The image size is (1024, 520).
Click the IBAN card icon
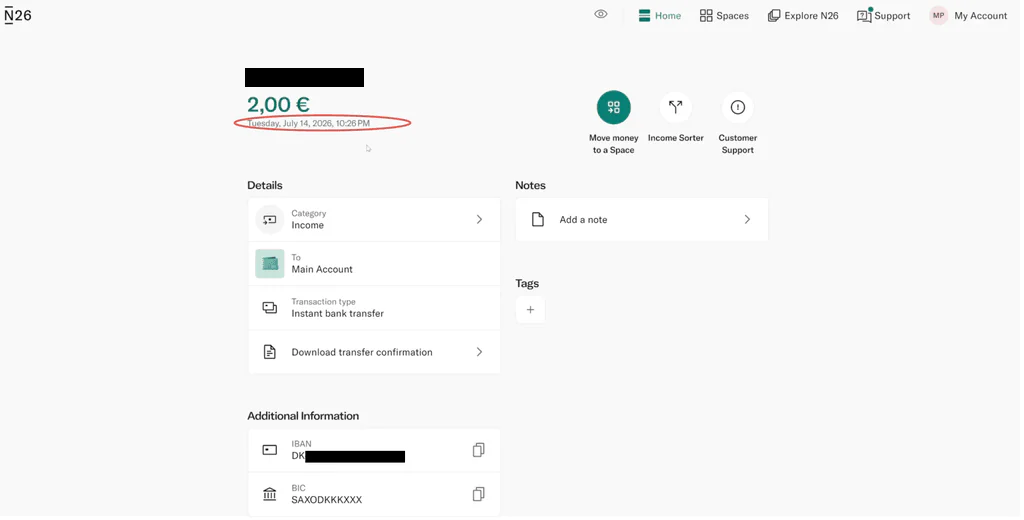tap(270, 450)
